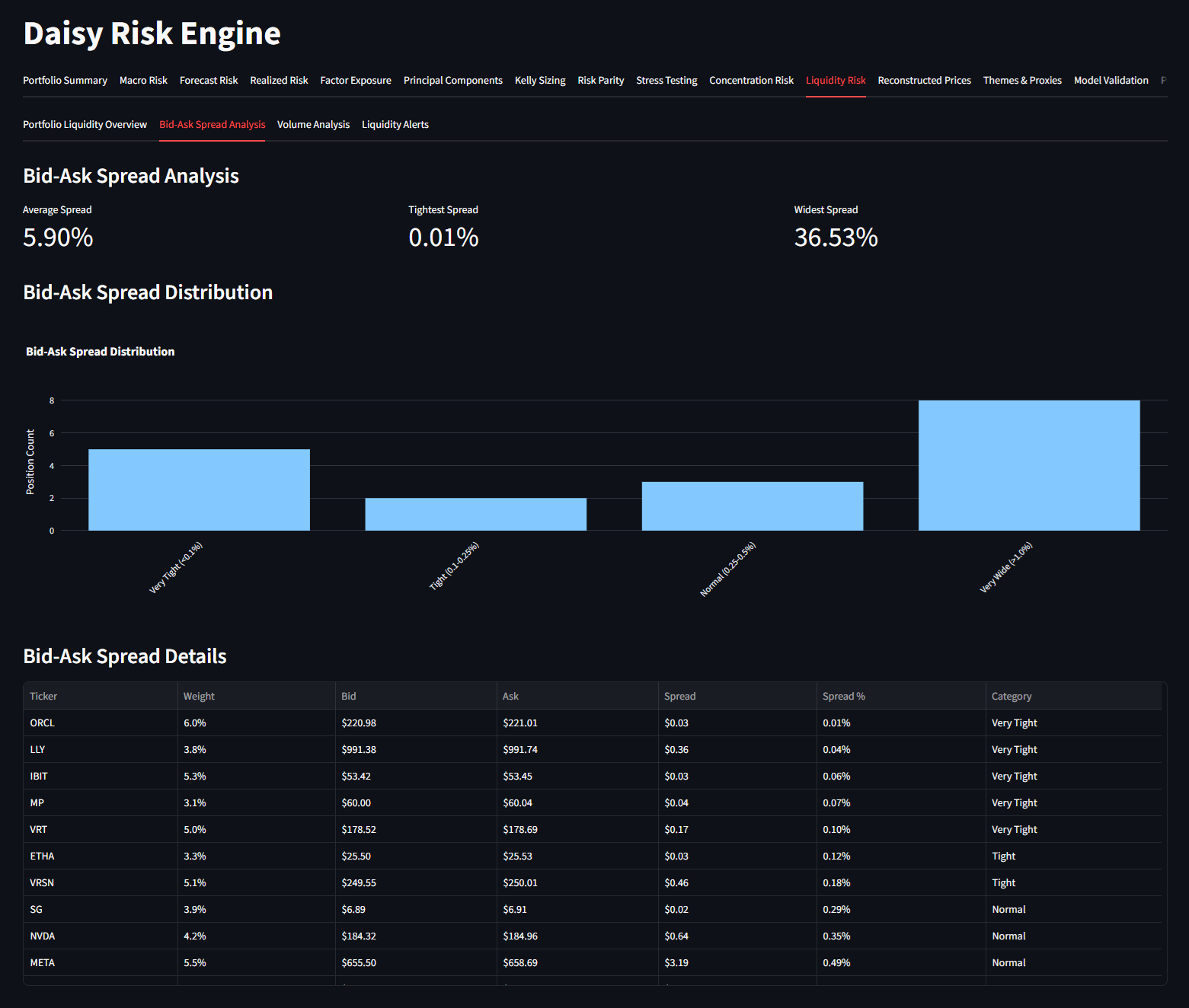
Task: Open the Concentration Risk tab
Action: click(751, 80)
